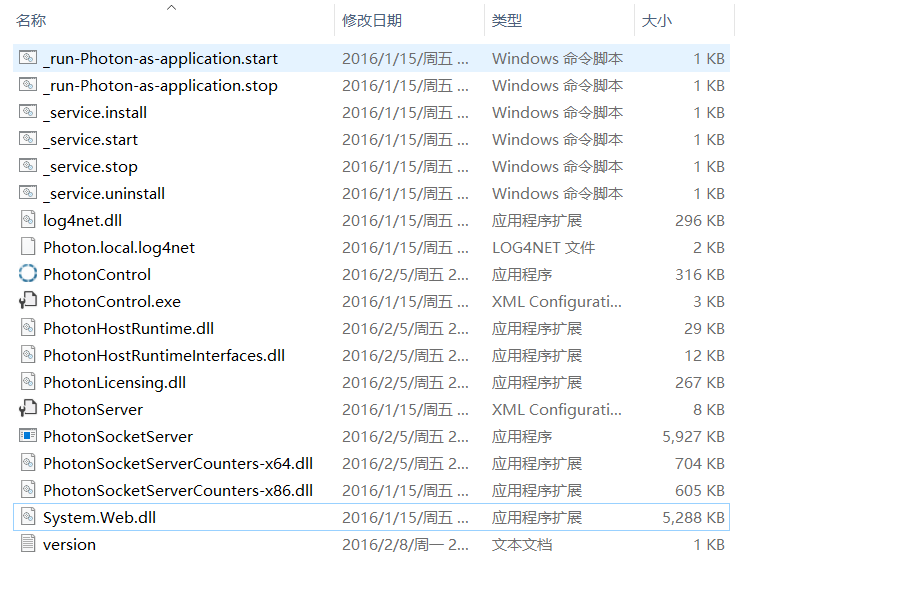The height and width of the screenshot is (614, 915).
Task: Click the 2016/2/8/周一 date cell
Action: 405,545
